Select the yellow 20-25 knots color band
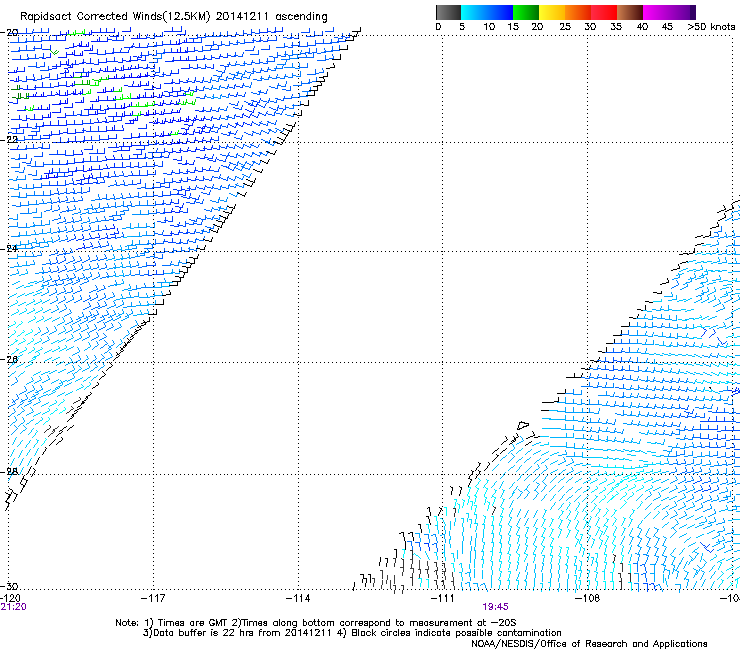Image resolution: width=740 pixels, height=650 pixels. (x=552, y=12)
